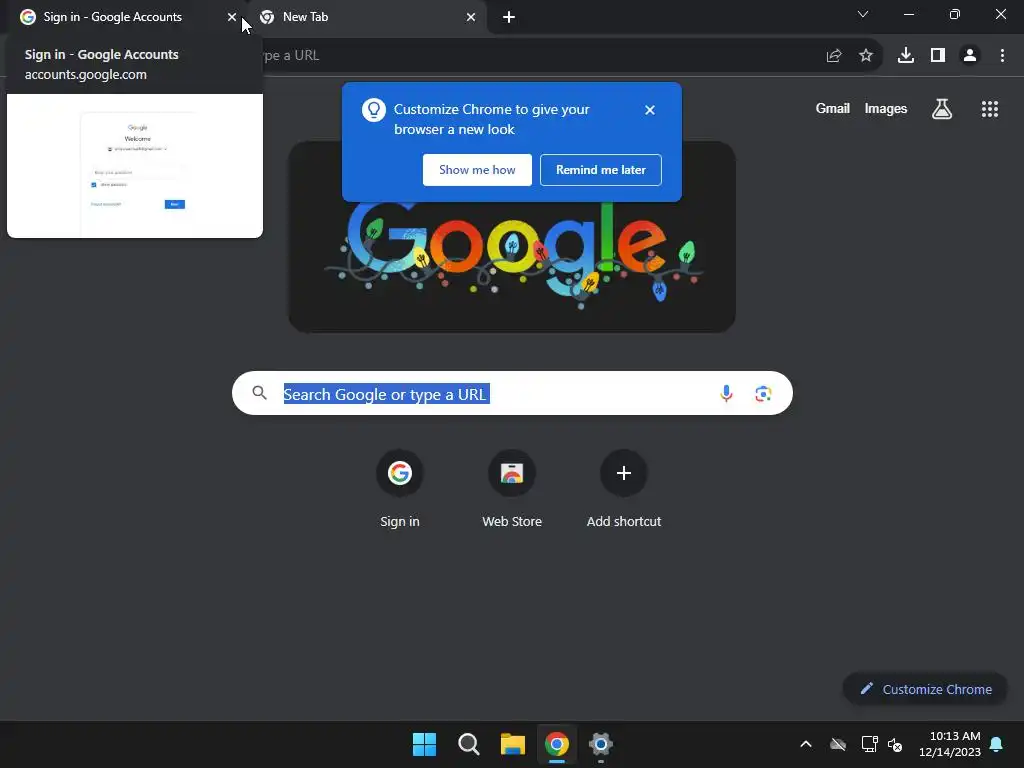1024x768 pixels.
Task: Toggle the Chrome side panel icon
Action: point(938,56)
